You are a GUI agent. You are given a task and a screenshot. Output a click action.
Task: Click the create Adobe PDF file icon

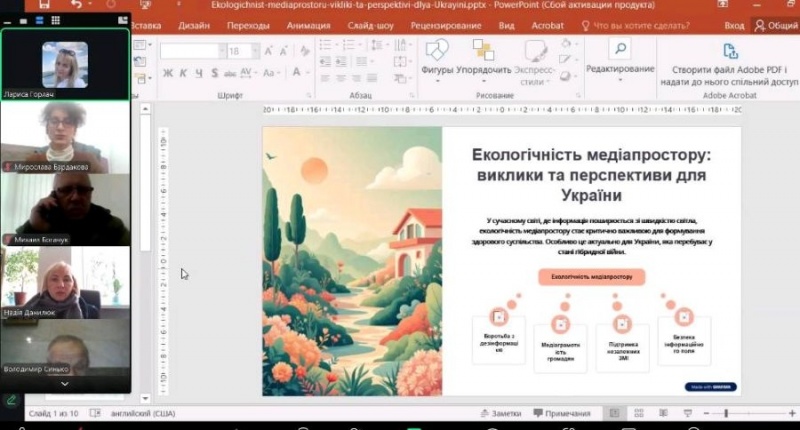(x=730, y=52)
